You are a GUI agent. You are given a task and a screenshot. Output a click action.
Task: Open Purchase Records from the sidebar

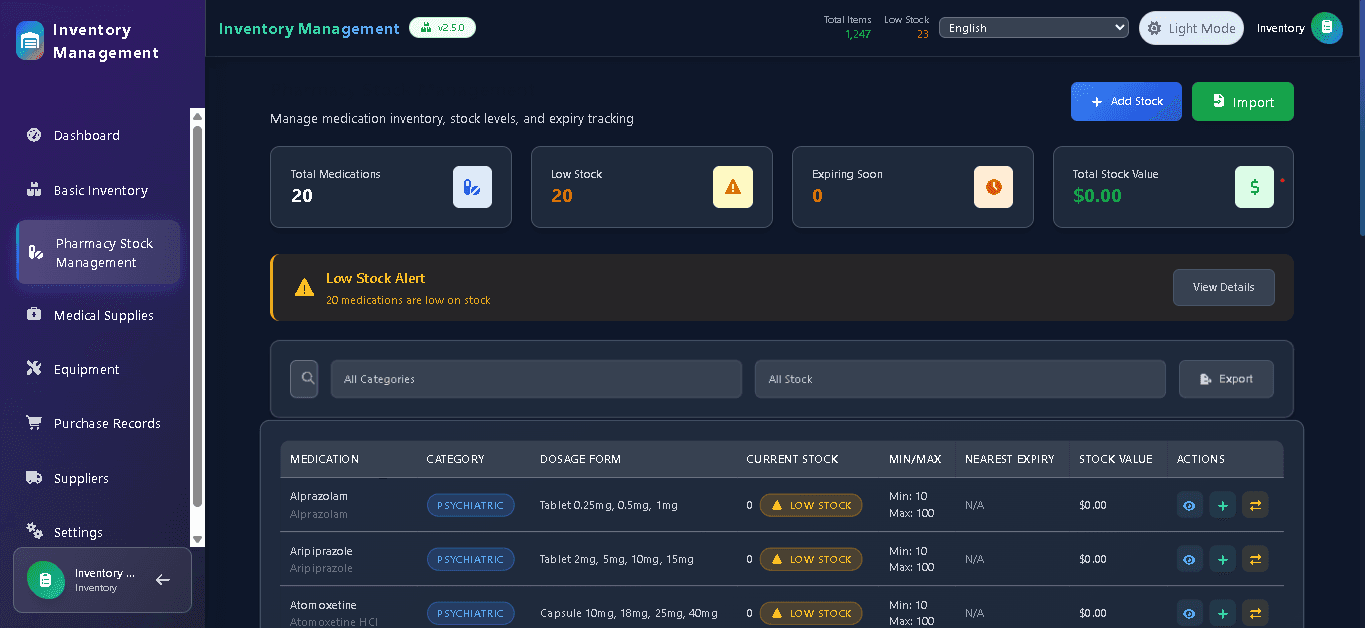coord(106,423)
